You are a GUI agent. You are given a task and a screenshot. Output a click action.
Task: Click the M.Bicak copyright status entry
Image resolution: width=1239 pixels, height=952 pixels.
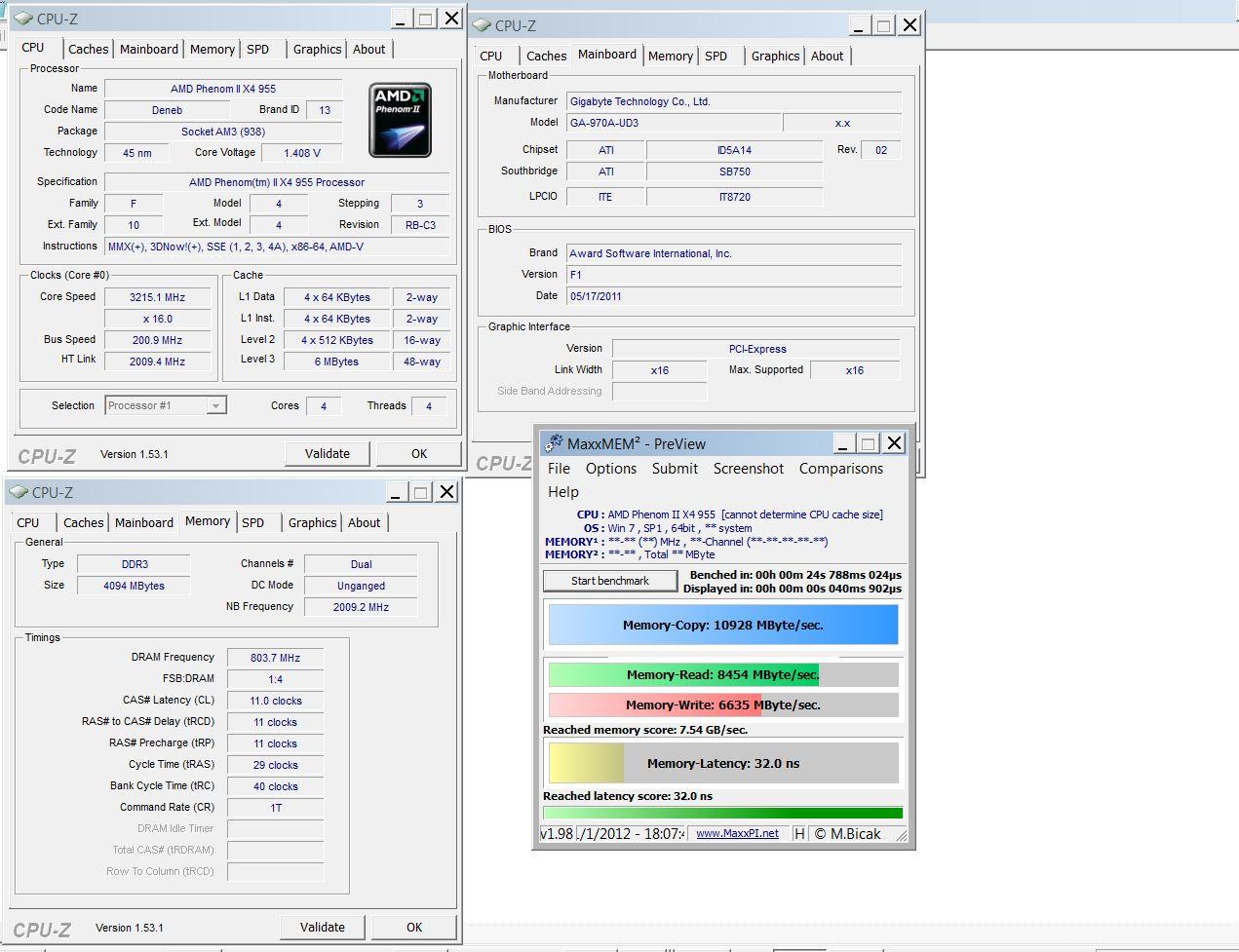tap(847, 833)
